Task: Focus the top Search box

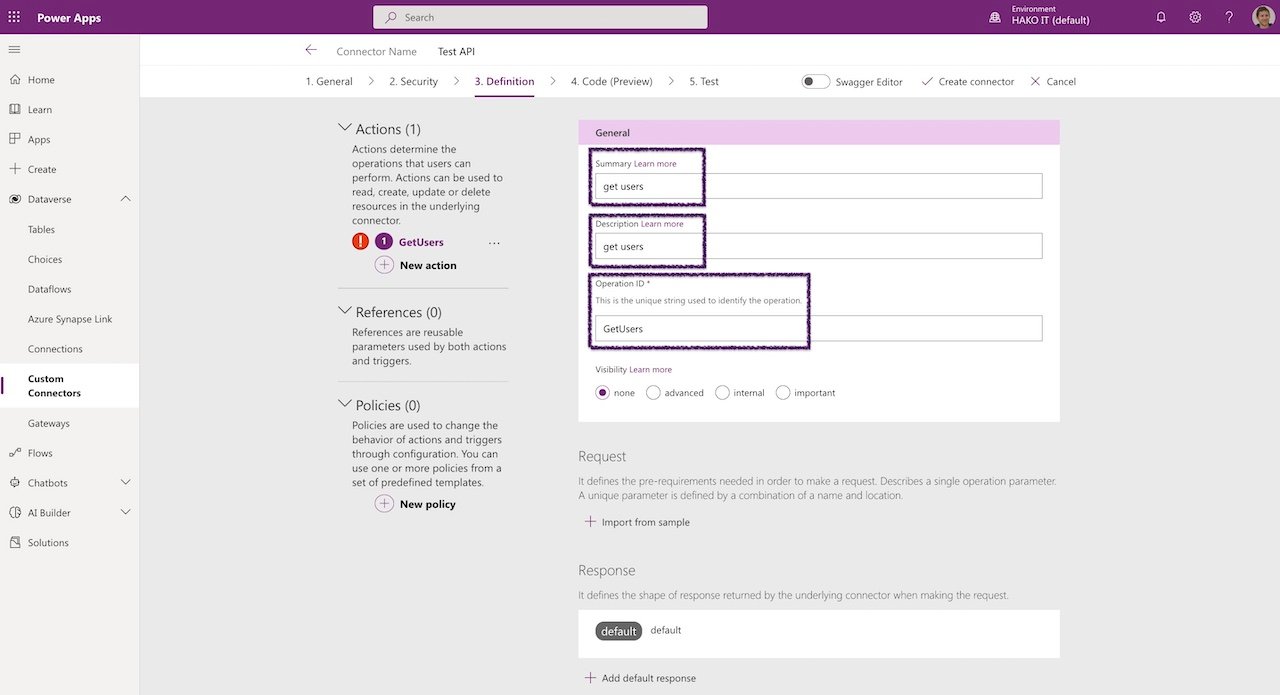Action: tap(540, 17)
